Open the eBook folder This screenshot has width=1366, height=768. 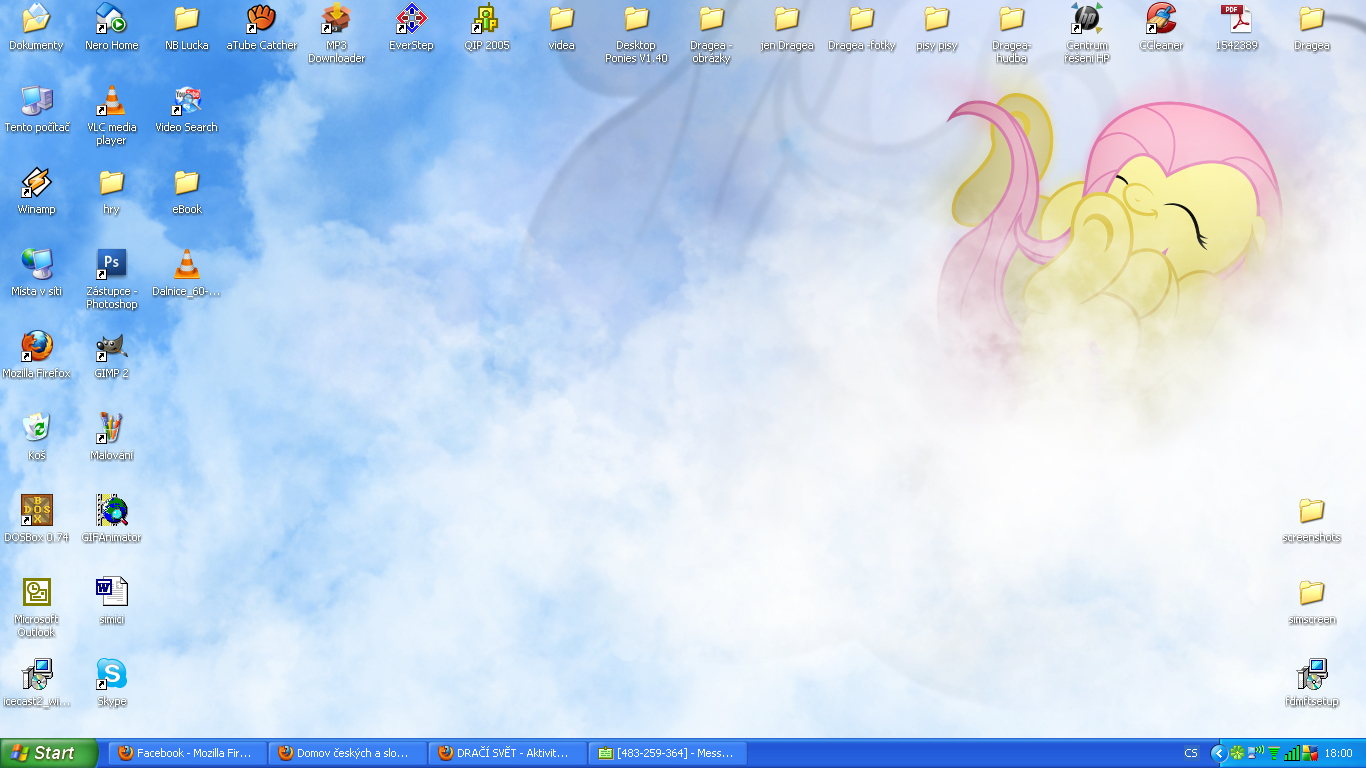187,191
